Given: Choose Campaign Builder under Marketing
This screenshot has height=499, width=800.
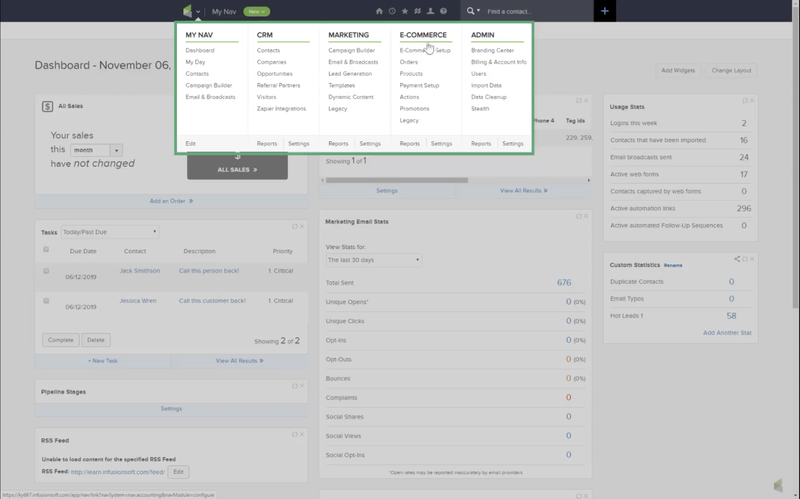Looking at the screenshot, I should click(x=352, y=51).
